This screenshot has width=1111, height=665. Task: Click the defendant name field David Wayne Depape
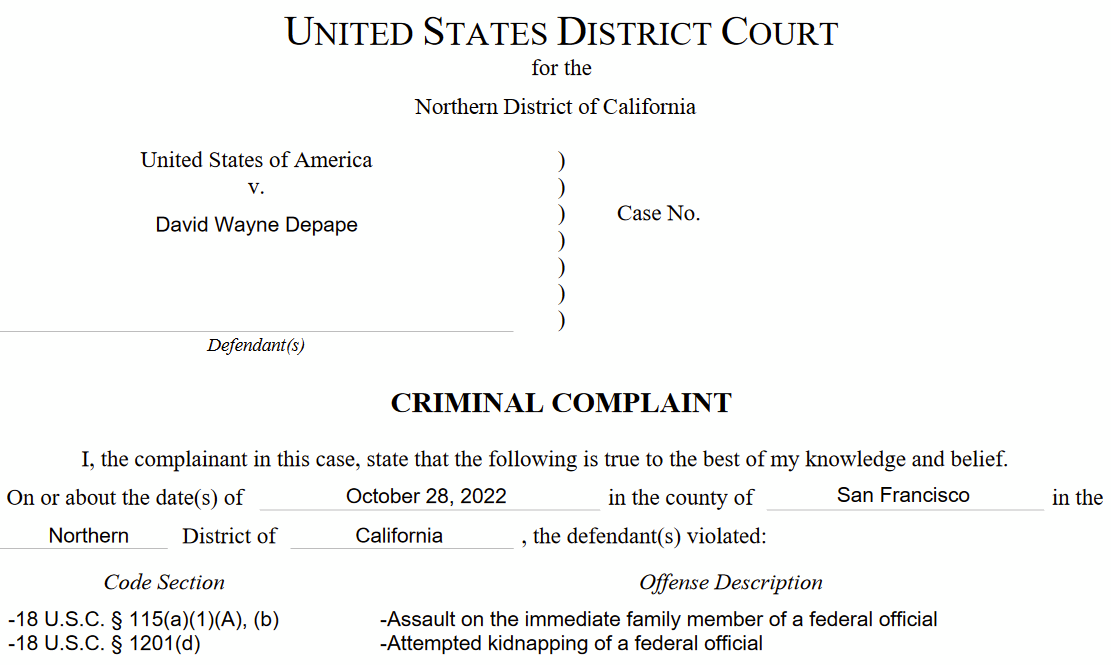[256, 225]
